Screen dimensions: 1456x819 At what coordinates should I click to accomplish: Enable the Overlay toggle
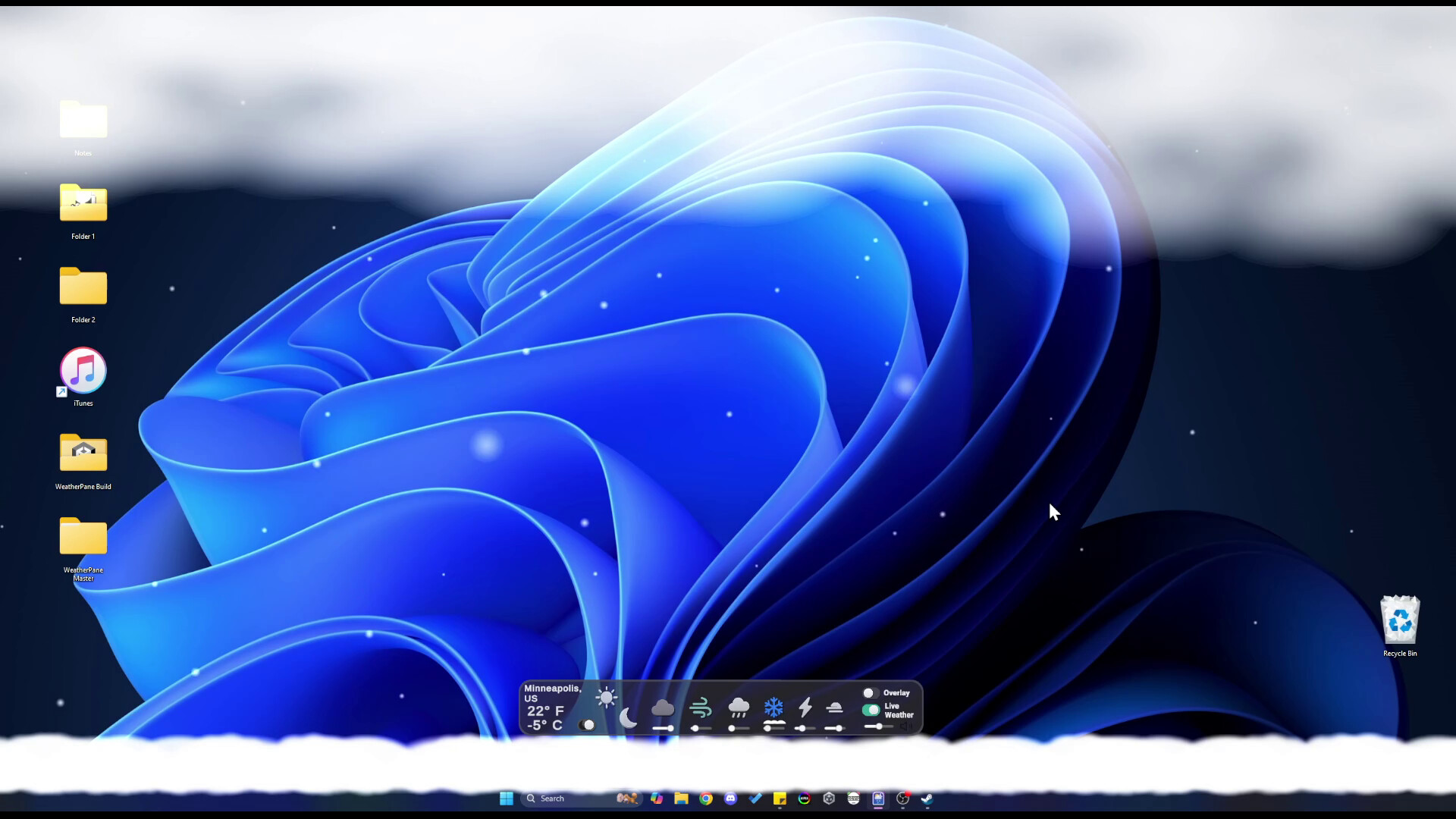click(871, 692)
